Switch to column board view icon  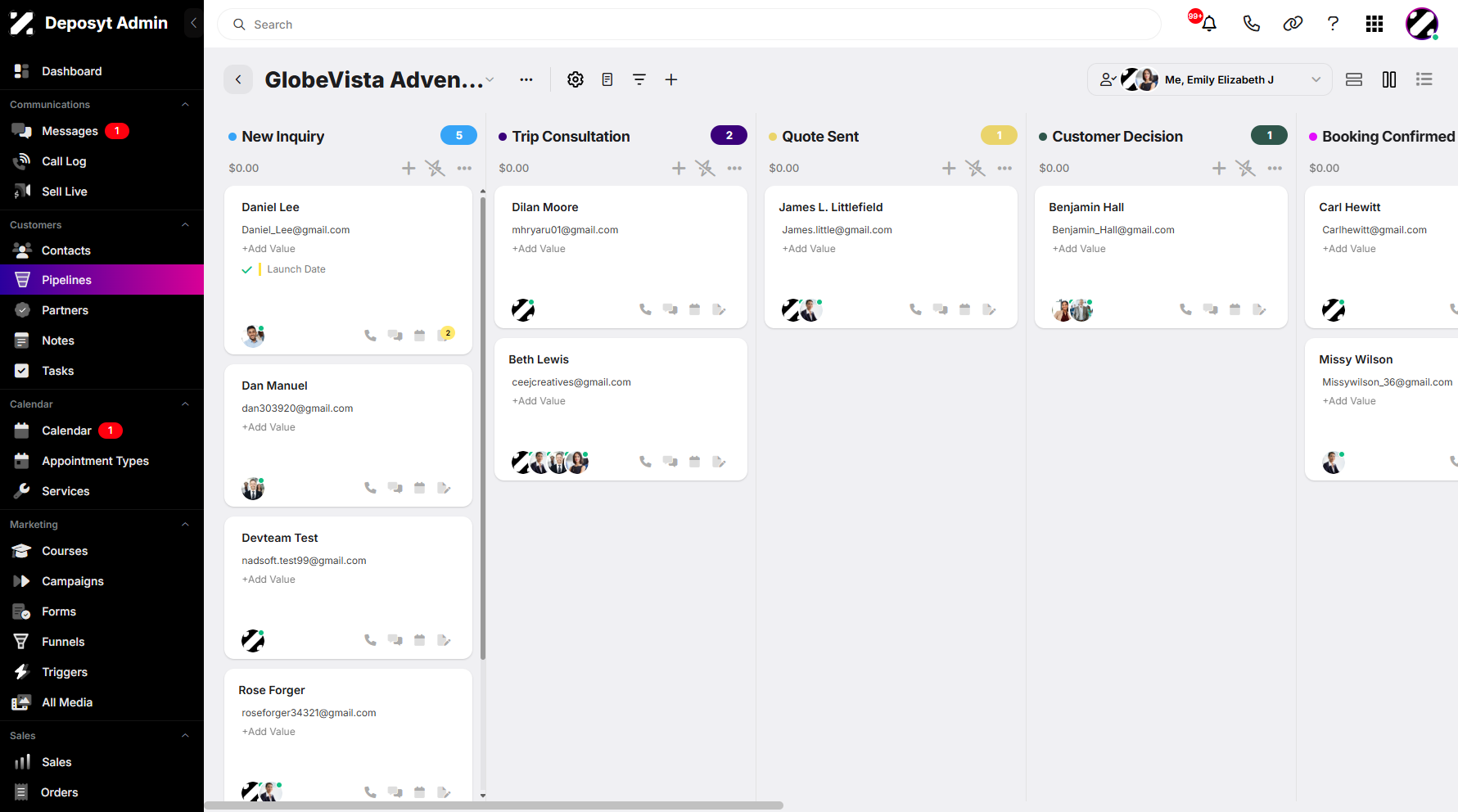pos(1389,79)
